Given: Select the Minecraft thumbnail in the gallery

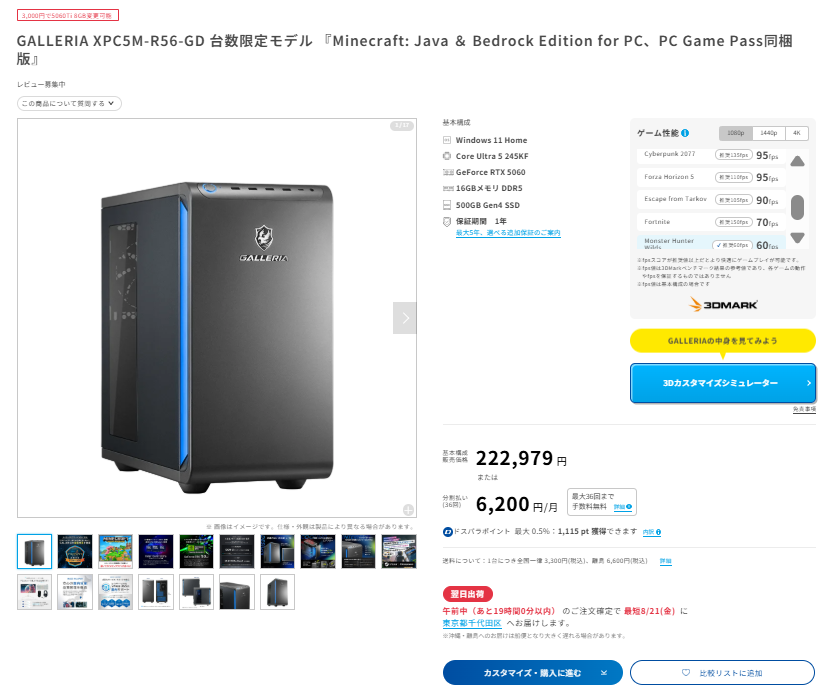Looking at the screenshot, I should click(116, 552).
